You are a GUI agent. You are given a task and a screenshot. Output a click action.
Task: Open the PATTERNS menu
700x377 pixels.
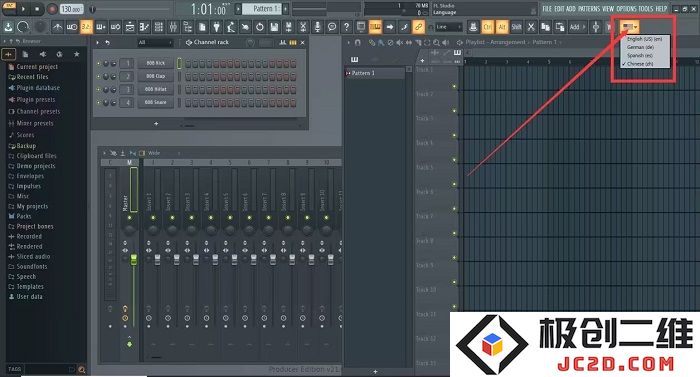pyautogui.click(x=589, y=8)
